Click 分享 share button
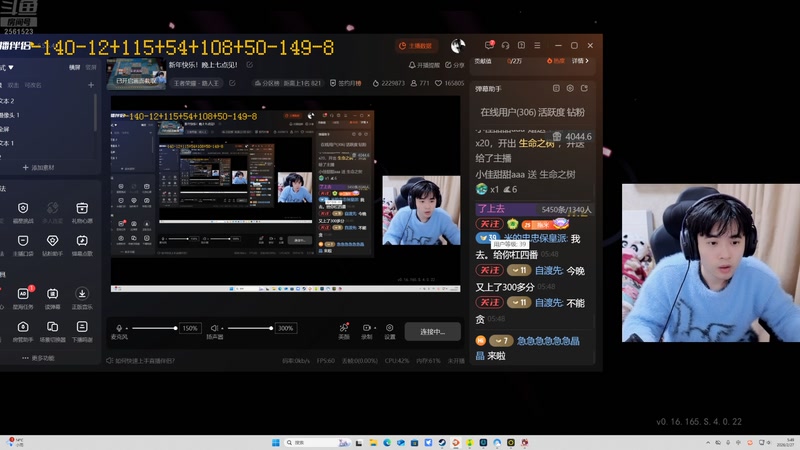The image size is (800, 450). pyautogui.click(x=455, y=65)
